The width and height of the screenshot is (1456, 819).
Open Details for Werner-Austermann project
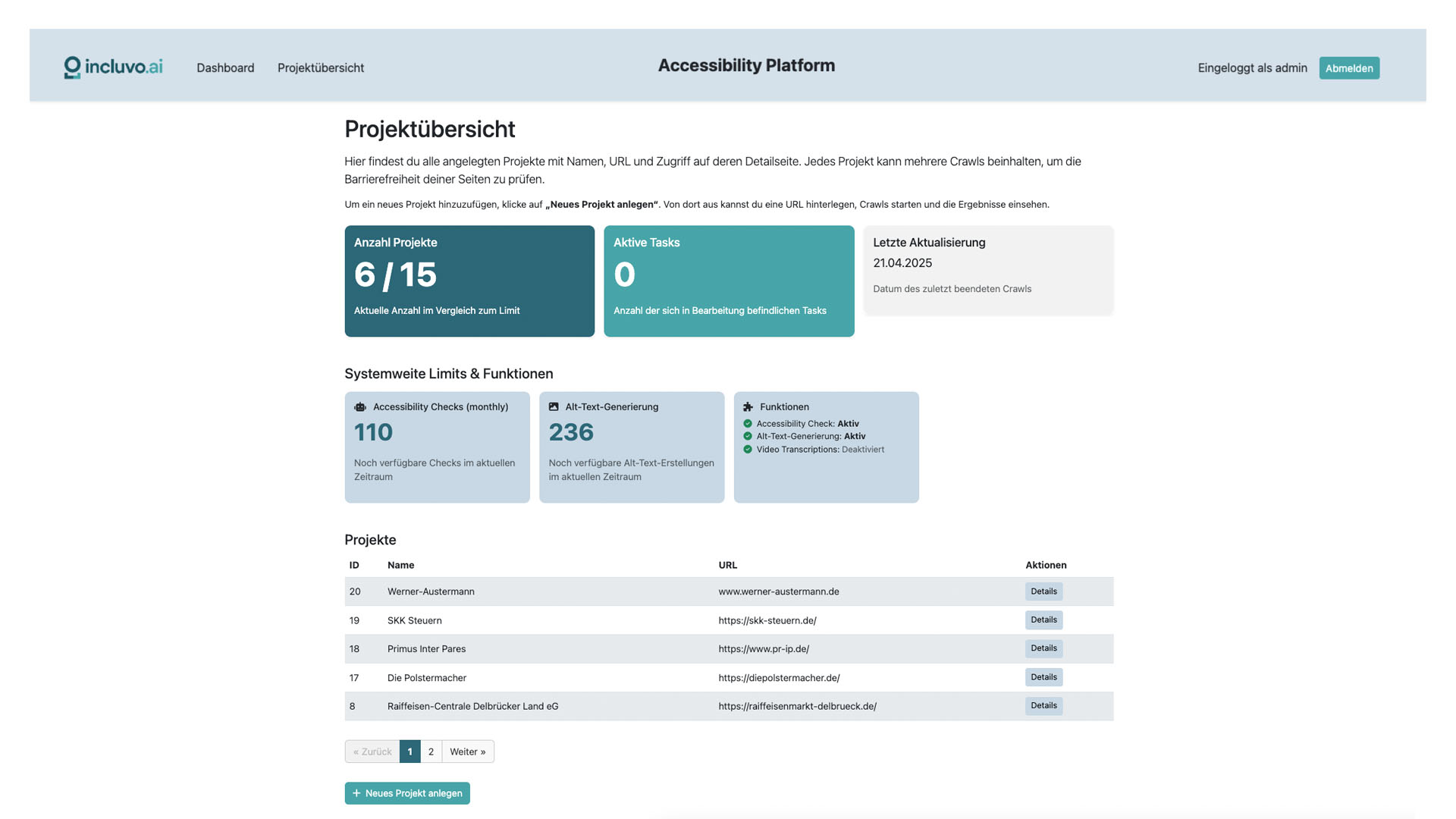[x=1043, y=591]
